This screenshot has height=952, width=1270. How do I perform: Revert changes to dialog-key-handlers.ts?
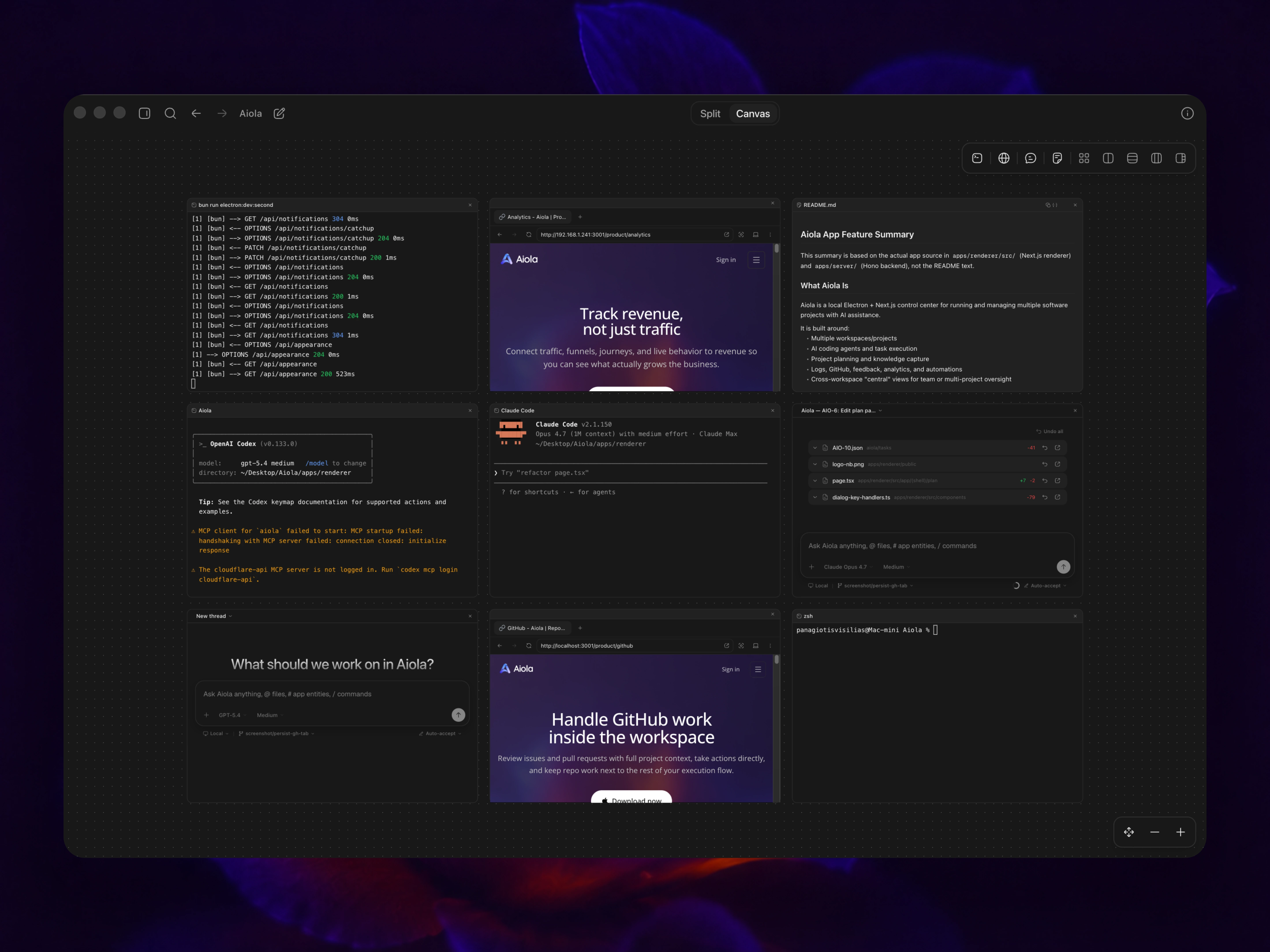[1045, 498]
